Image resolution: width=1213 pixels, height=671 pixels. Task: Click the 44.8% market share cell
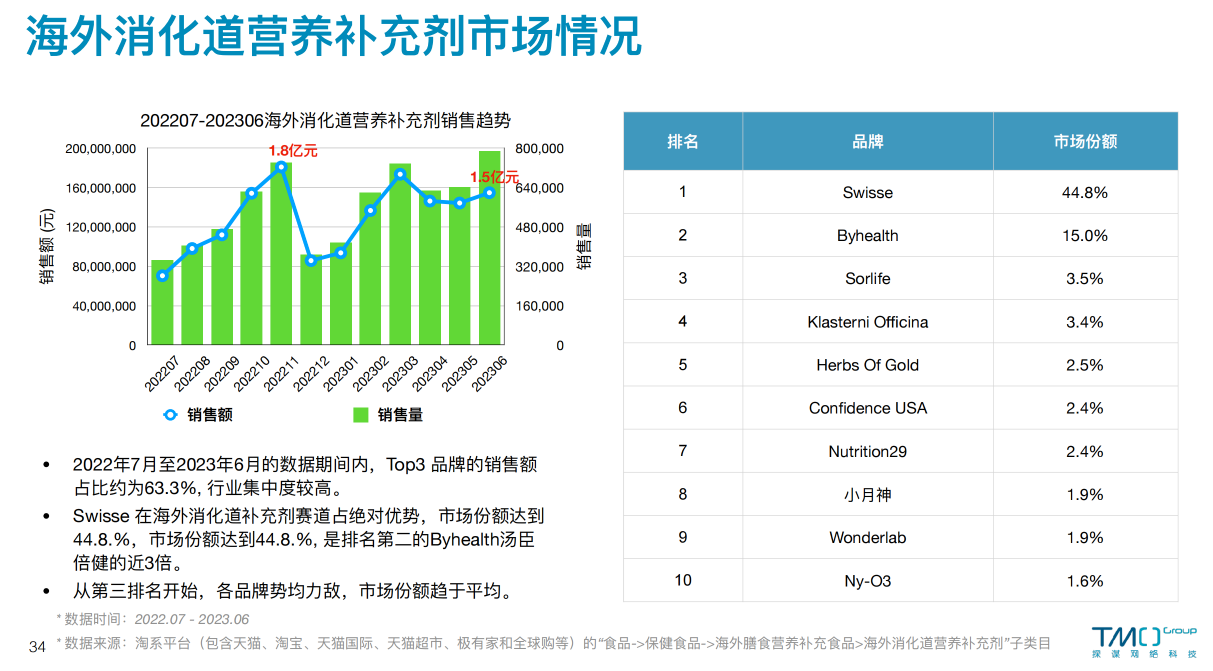(x=1085, y=192)
